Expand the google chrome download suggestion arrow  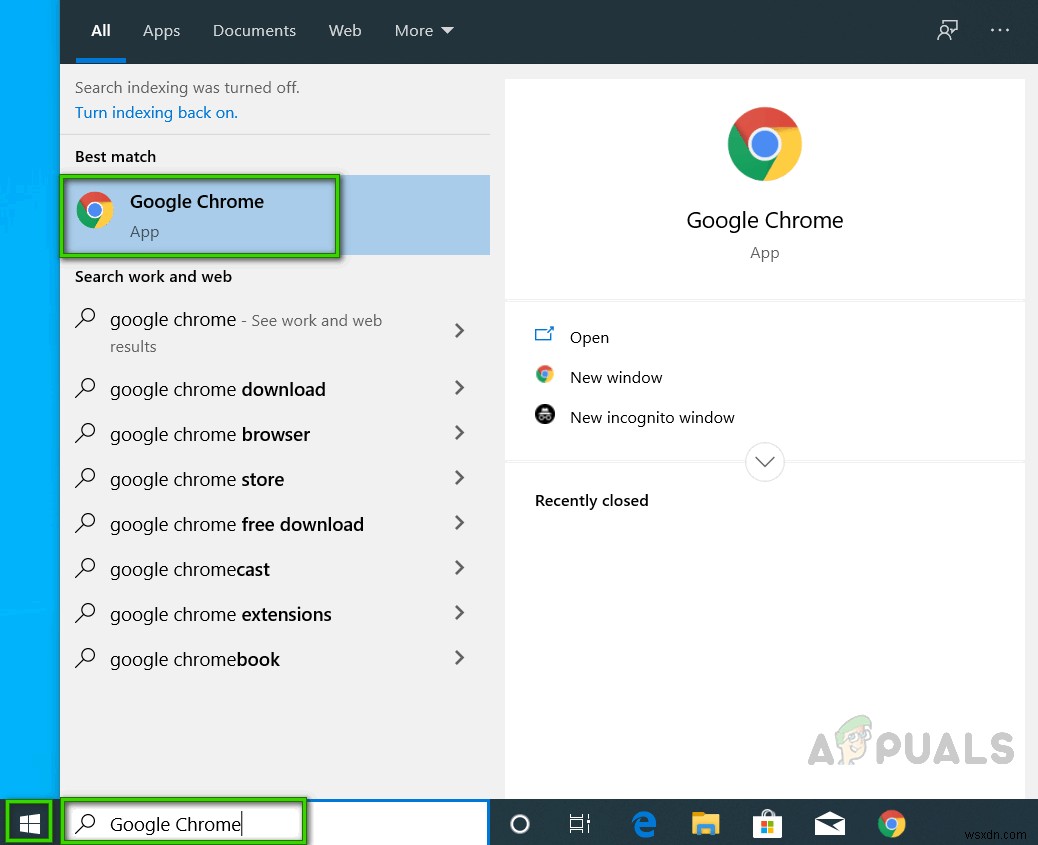459,388
